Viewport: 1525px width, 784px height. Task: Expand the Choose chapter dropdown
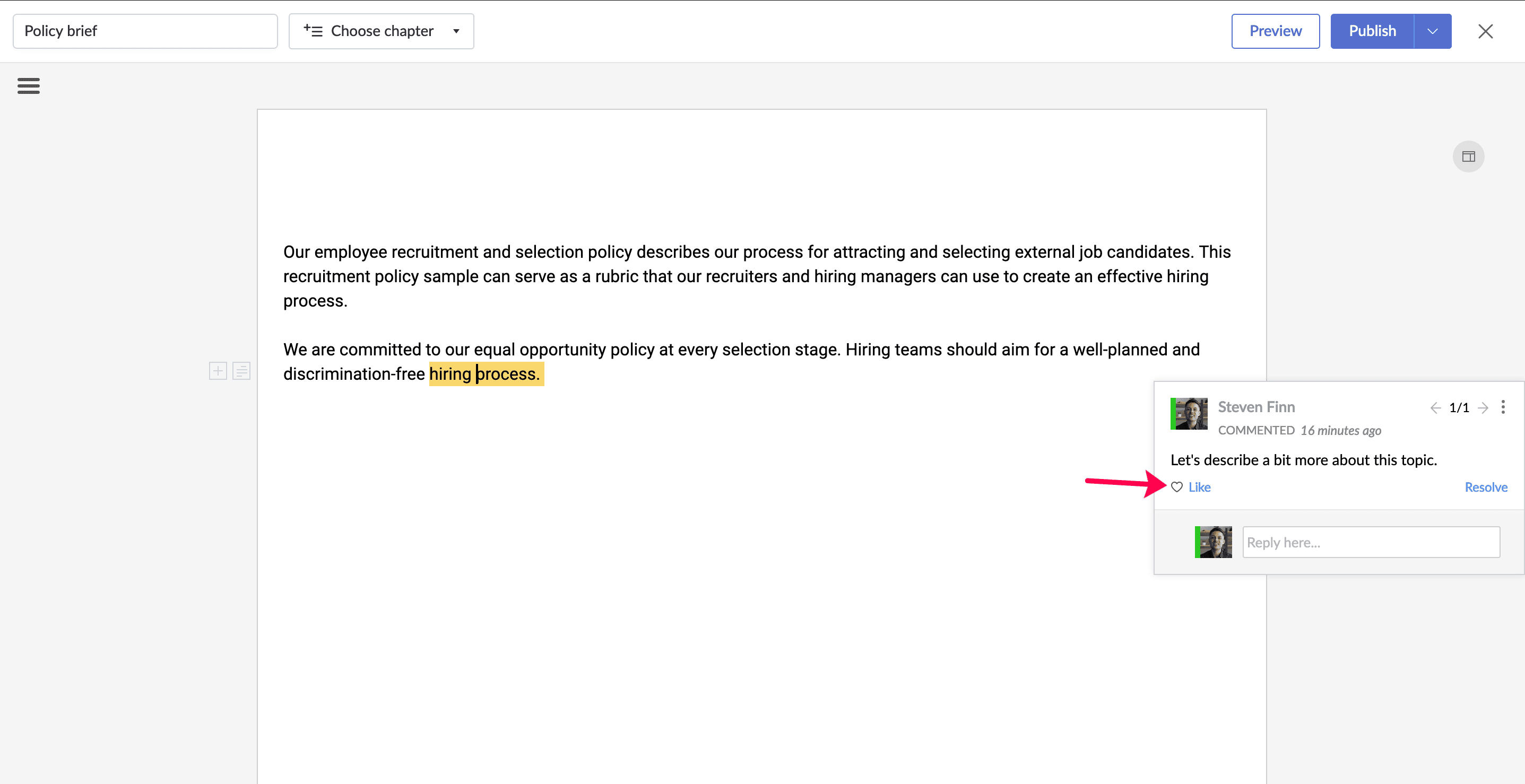(x=381, y=31)
